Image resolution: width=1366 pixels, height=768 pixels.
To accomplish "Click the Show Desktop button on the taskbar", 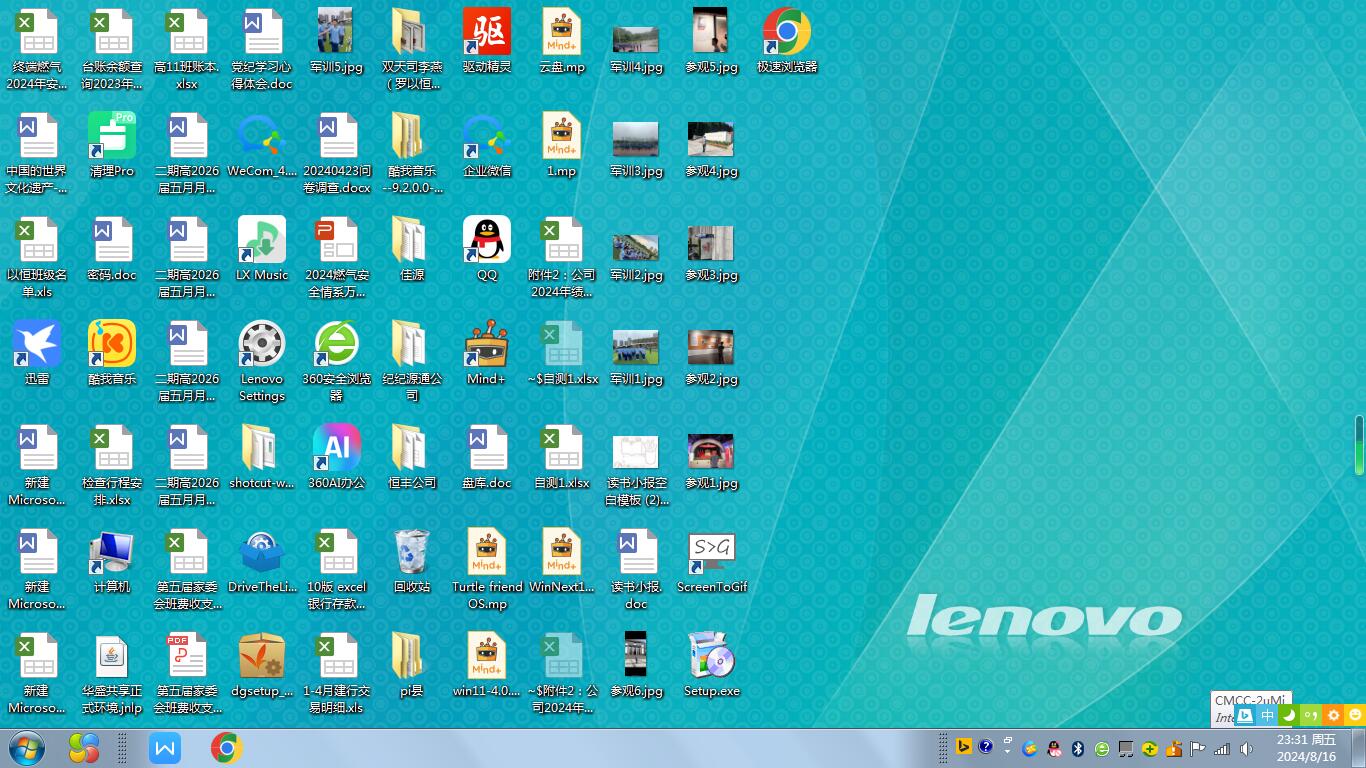I will 1358,748.
